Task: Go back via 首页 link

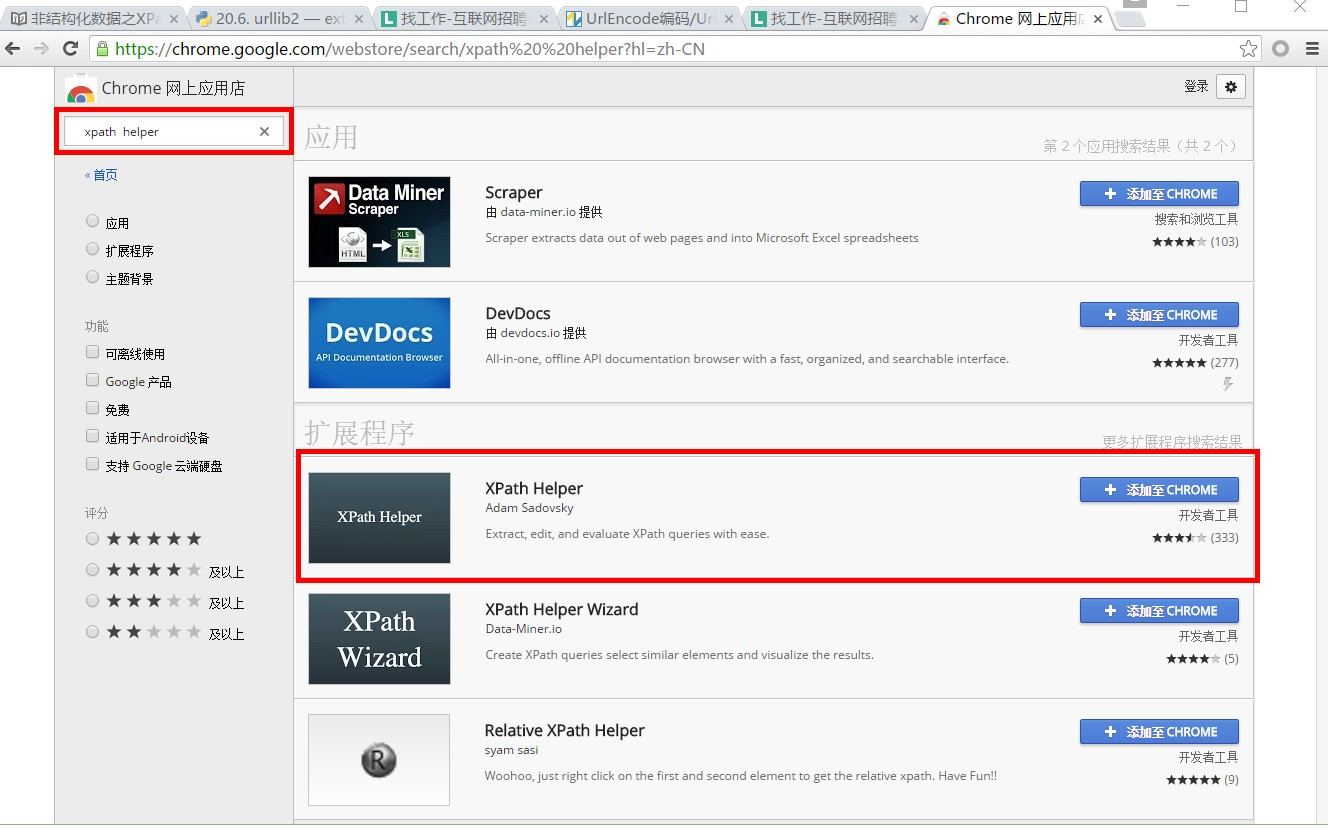Action: (x=102, y=175)
